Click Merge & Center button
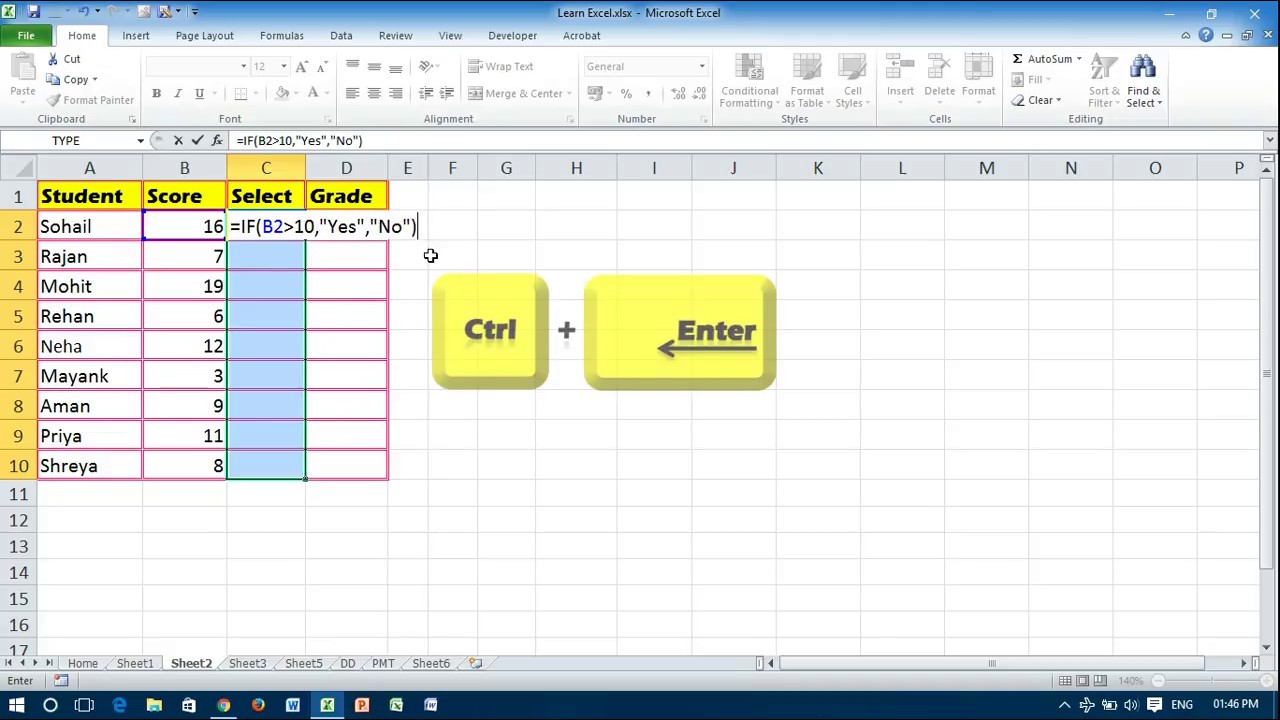 (x=517, y=94)
